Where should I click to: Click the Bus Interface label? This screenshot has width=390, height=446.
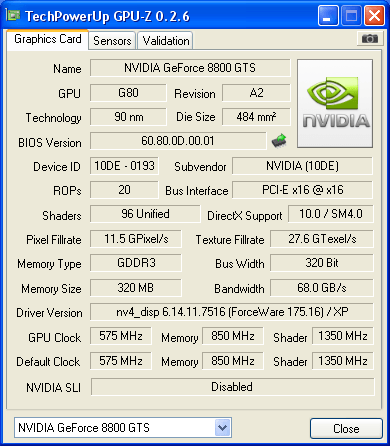point(197,191)
